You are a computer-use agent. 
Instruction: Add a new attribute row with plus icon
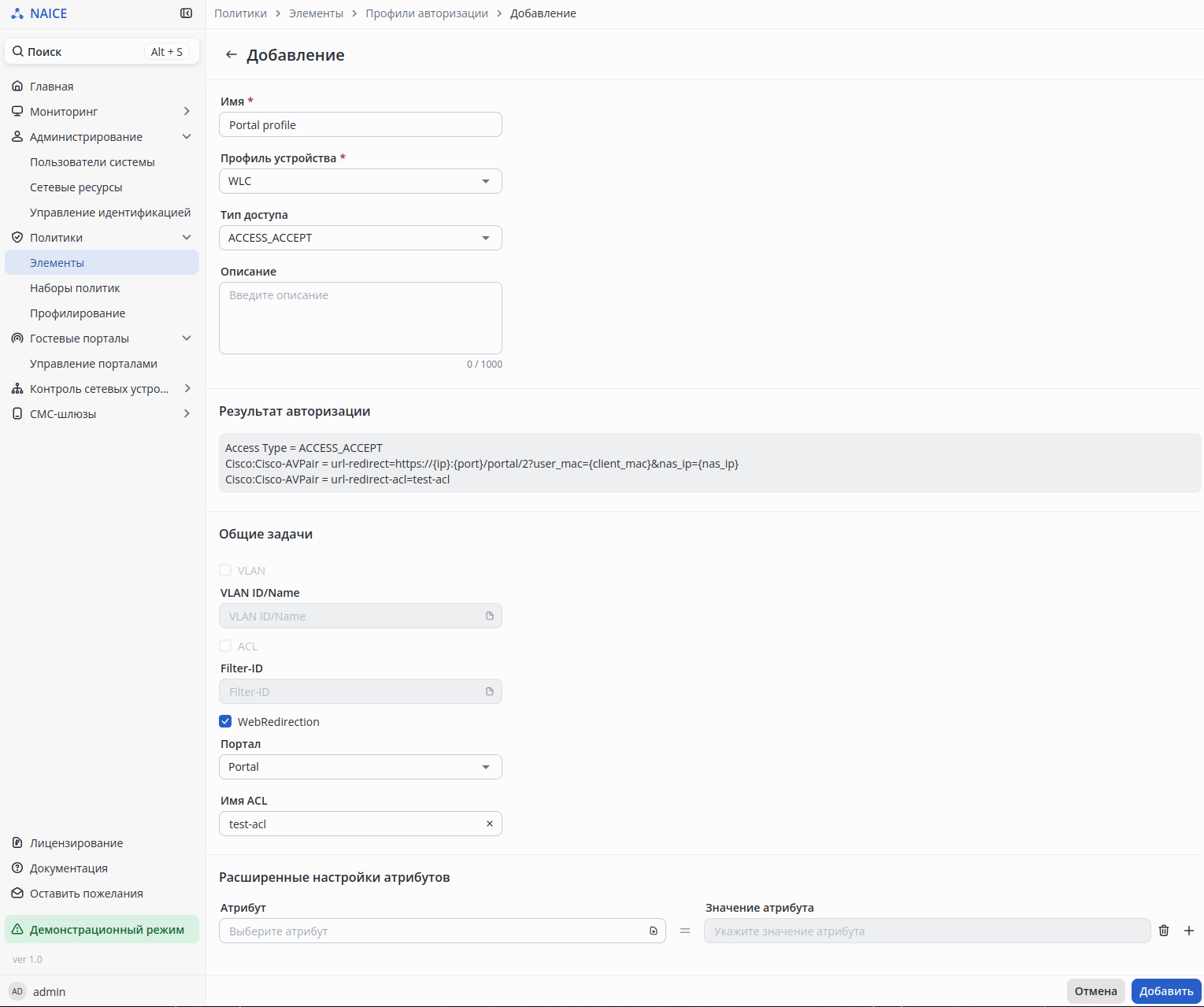pyautogui.click(x=1189, y=931)
